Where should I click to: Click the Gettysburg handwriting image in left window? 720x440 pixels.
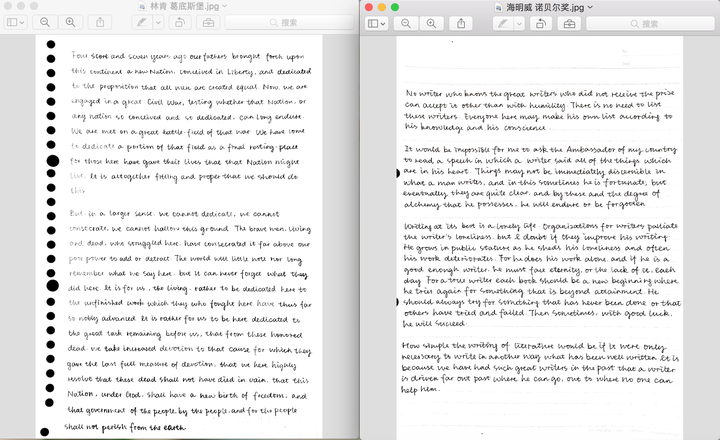179,237
